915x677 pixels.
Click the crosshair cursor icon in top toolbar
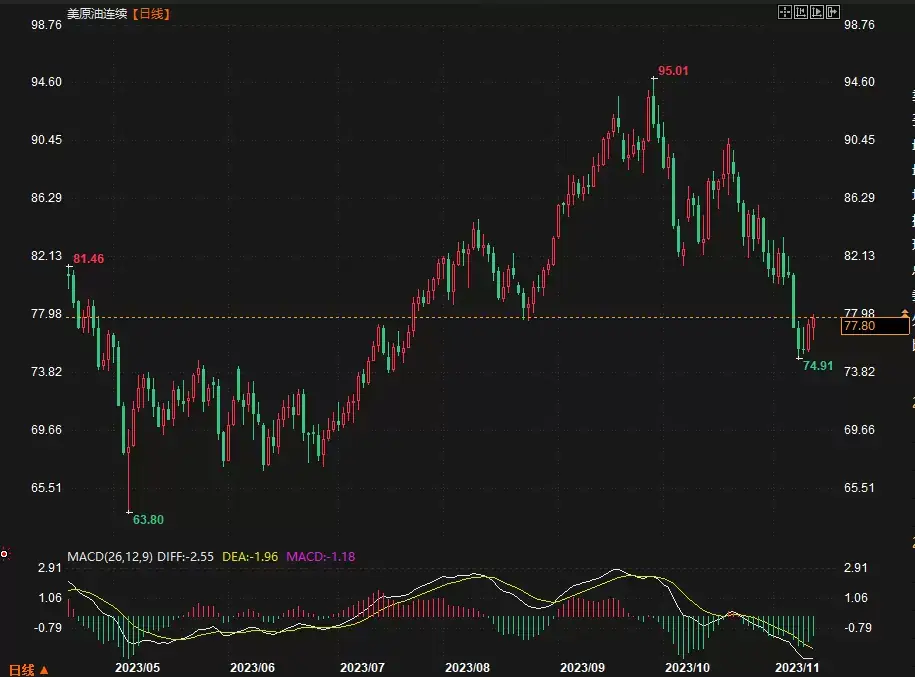(785, 12)
